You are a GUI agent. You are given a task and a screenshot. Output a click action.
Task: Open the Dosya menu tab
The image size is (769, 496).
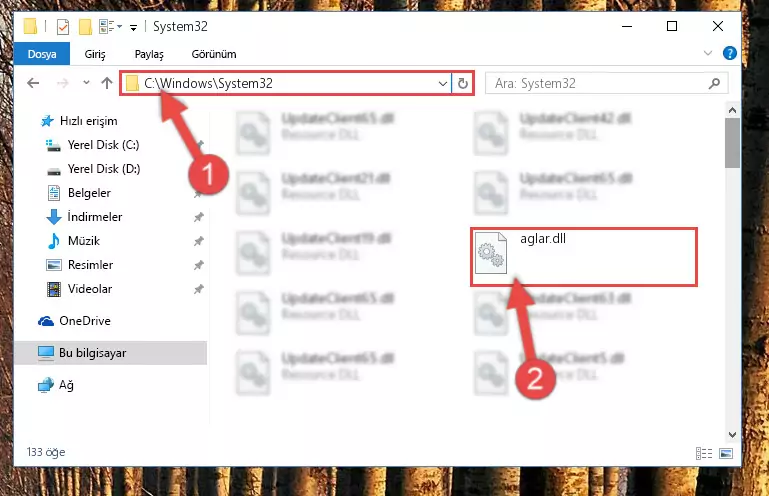(42, 54)
